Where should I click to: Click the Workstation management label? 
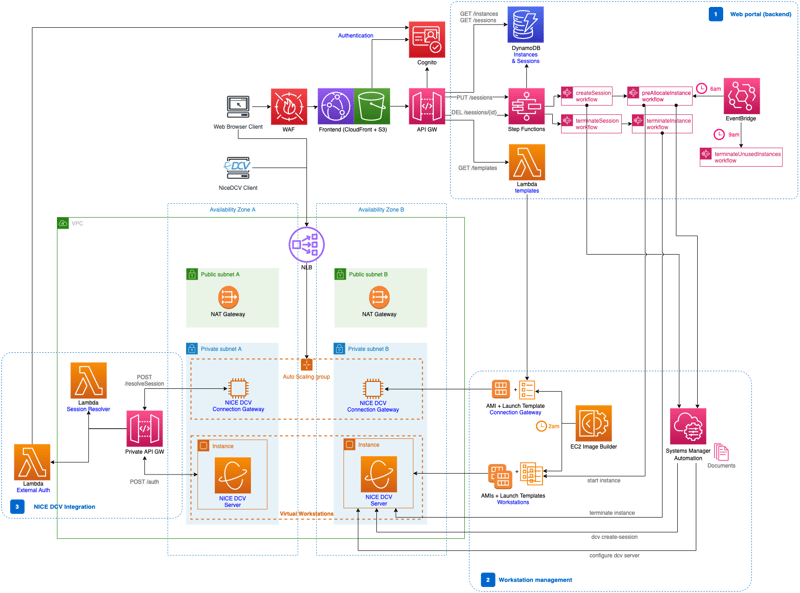coord(535,580)
